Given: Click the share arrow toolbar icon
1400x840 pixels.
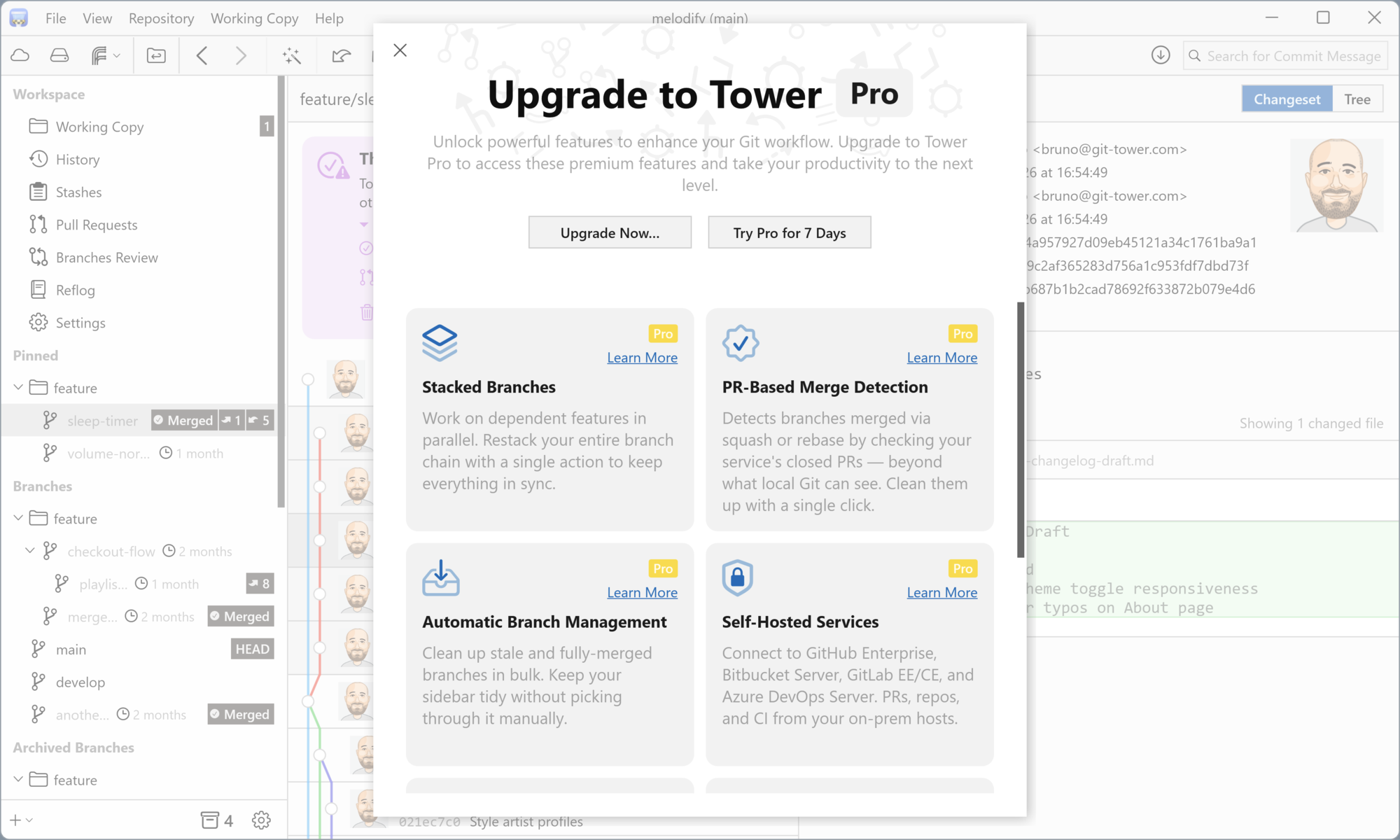Looking at the screenshot, I should coord(341,55).
